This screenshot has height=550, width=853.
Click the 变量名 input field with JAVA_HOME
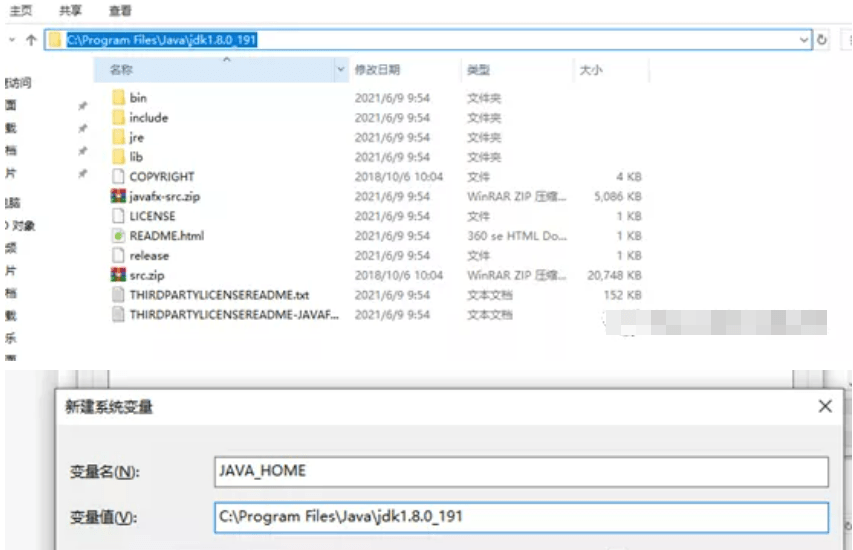(x=521, y=471)
